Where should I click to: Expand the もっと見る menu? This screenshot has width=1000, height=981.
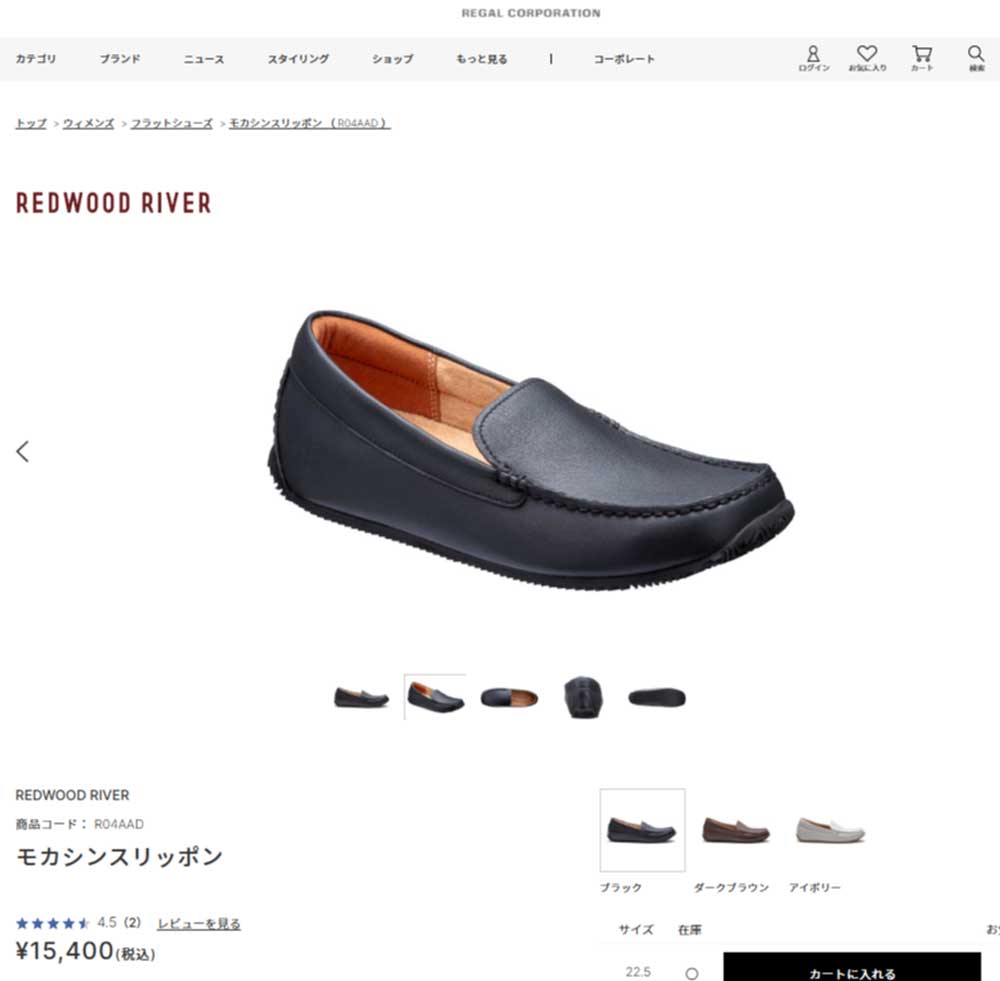click(x=481, y=59)
